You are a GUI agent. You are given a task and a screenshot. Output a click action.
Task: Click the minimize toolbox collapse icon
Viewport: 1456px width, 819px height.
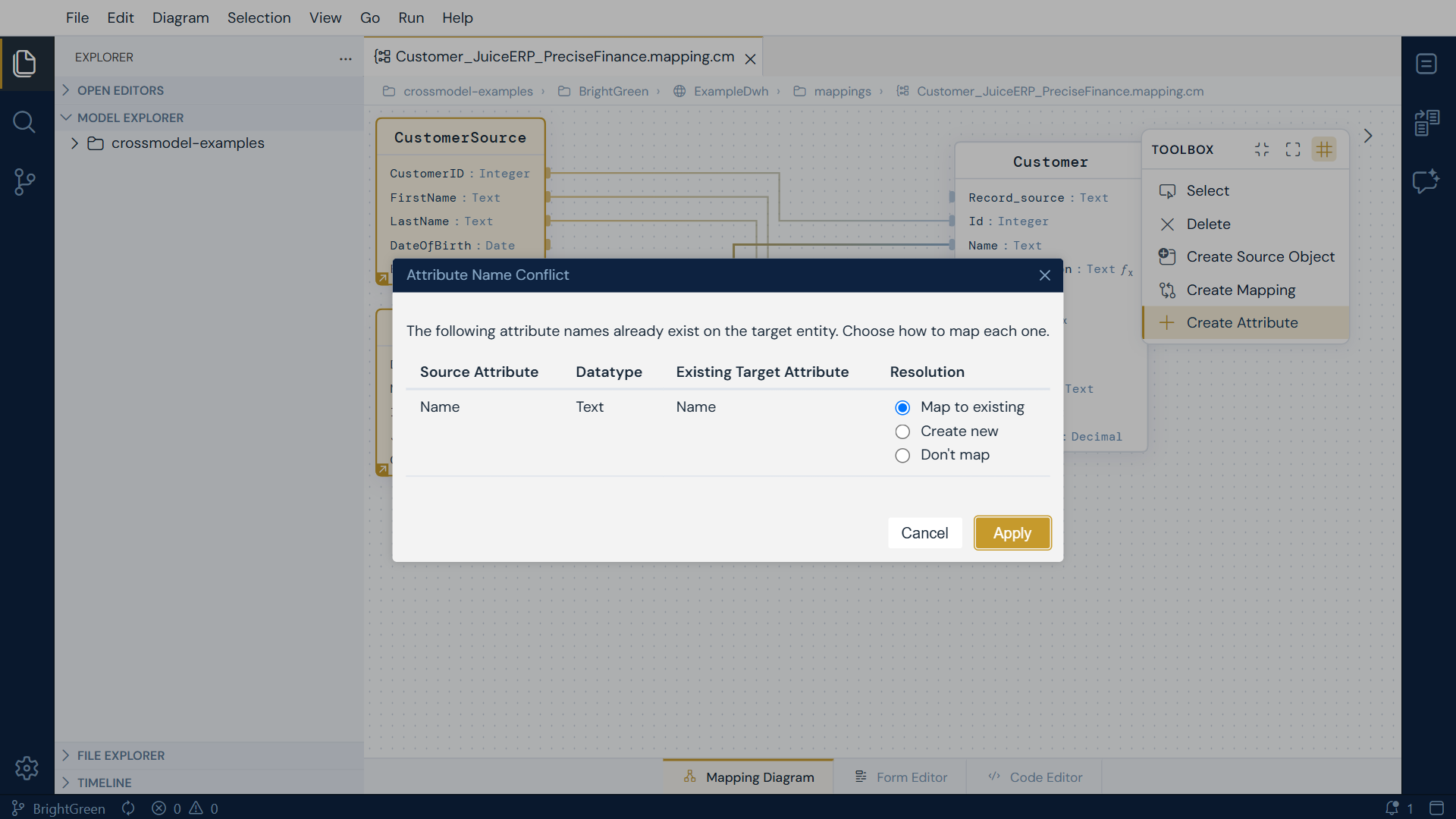(x=1262, y=149)
